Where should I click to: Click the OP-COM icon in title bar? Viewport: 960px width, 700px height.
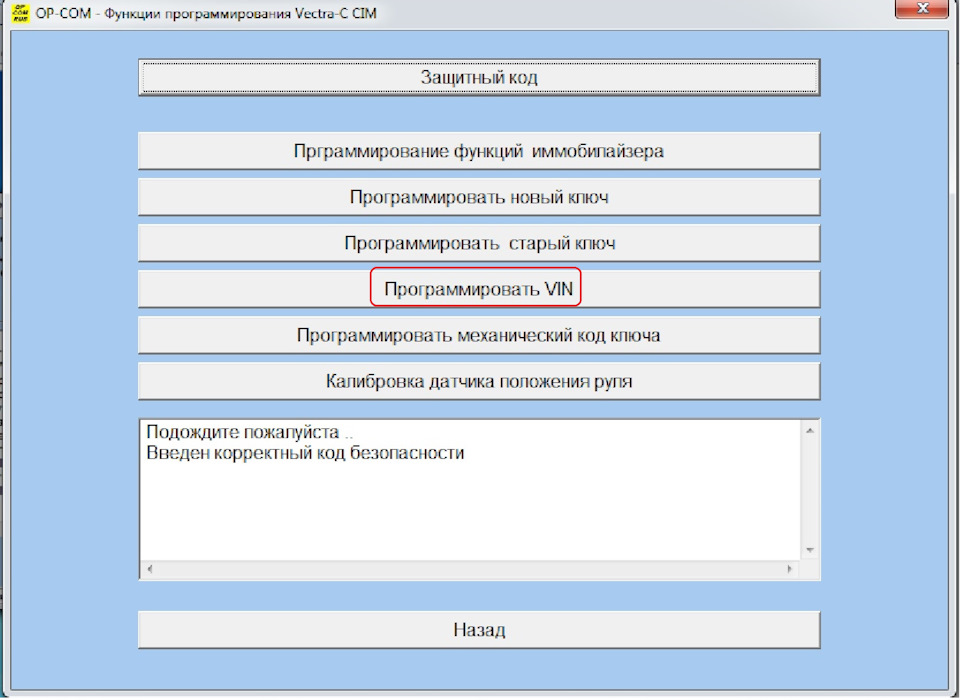click(21, 12)
